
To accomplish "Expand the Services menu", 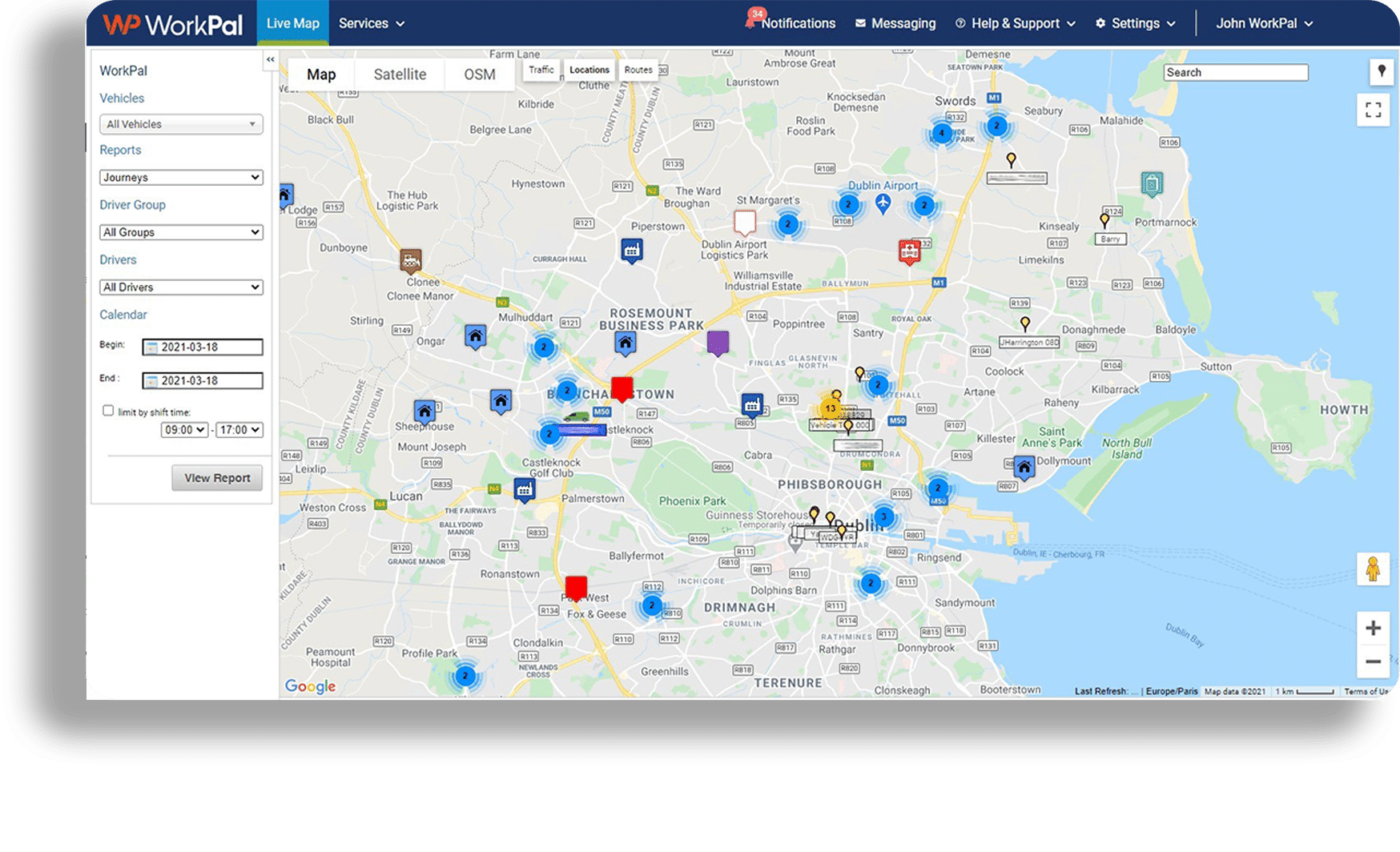I will tap(372, 23).
